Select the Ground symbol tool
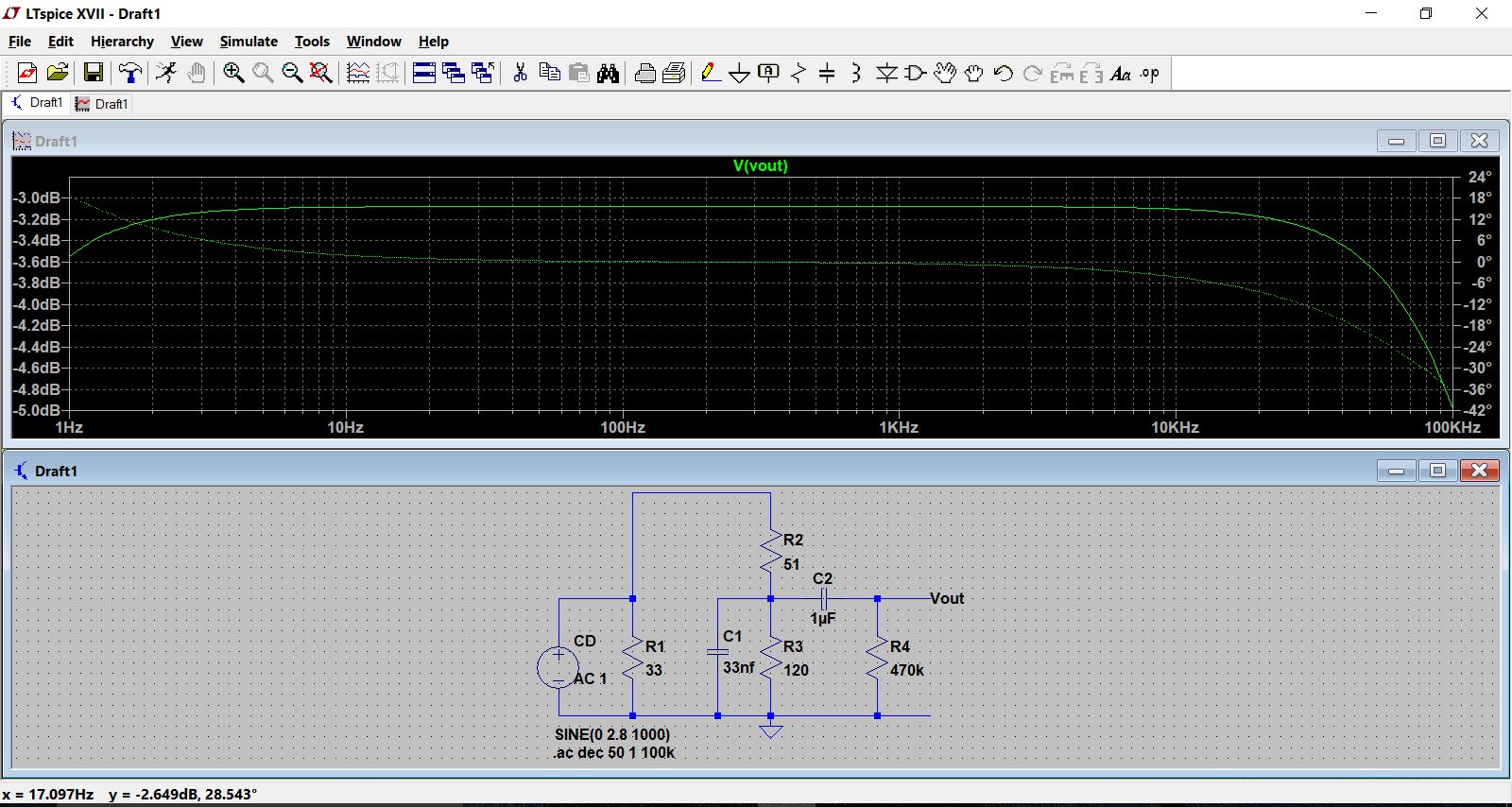Image resolution: width=1512 pixels, height=807 pixels. click(740, 73)
